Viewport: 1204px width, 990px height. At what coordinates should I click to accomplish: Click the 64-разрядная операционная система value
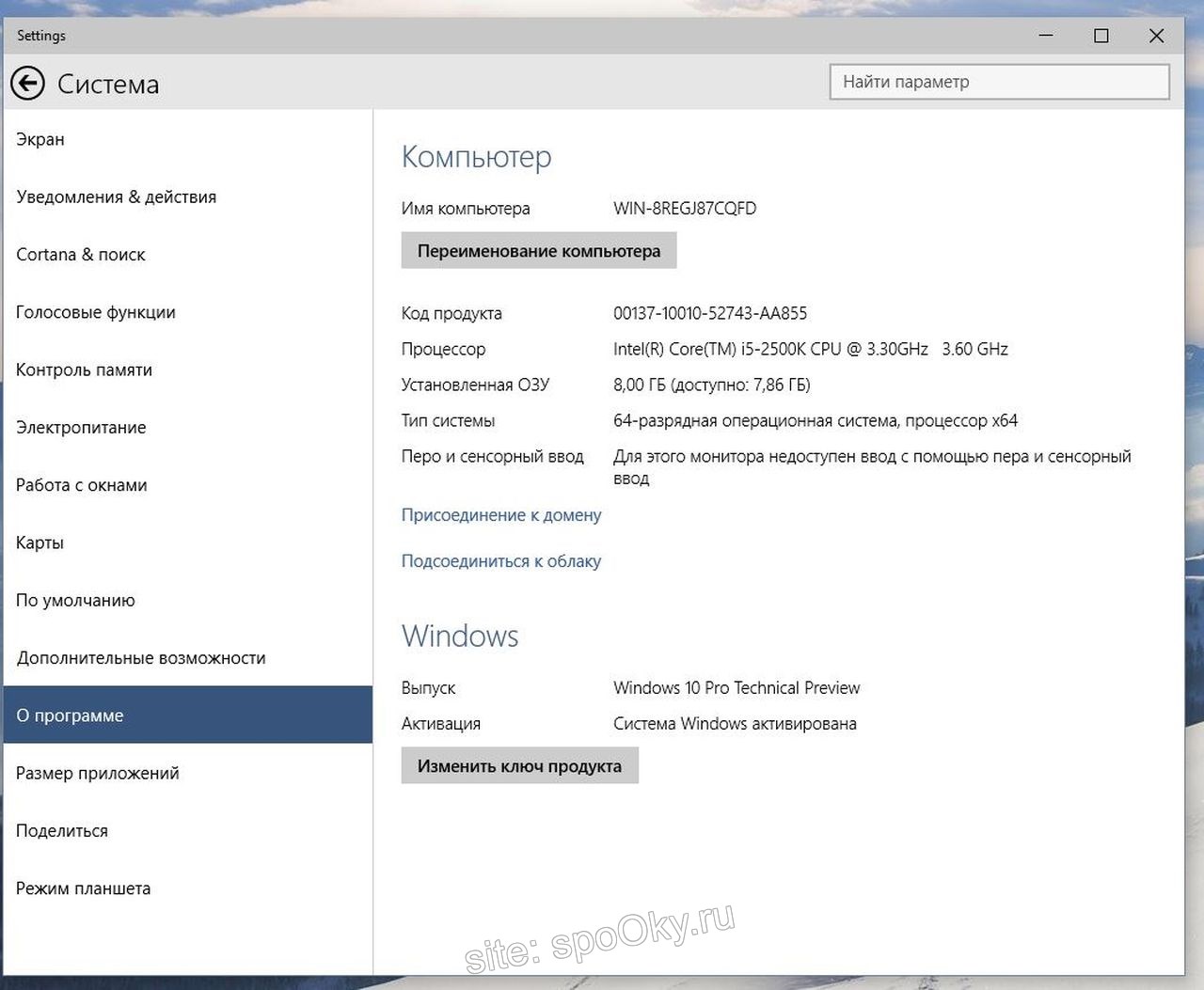(x=816, y=420)
